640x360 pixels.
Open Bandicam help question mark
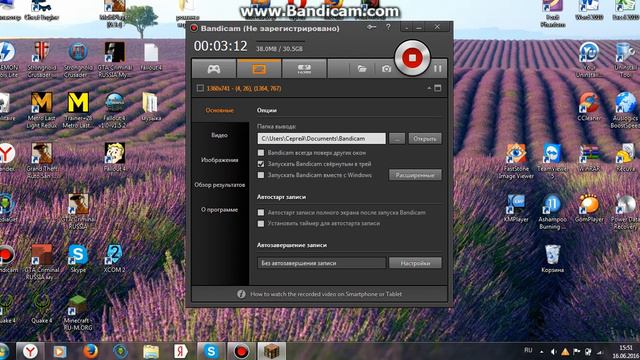pos(388,27)
